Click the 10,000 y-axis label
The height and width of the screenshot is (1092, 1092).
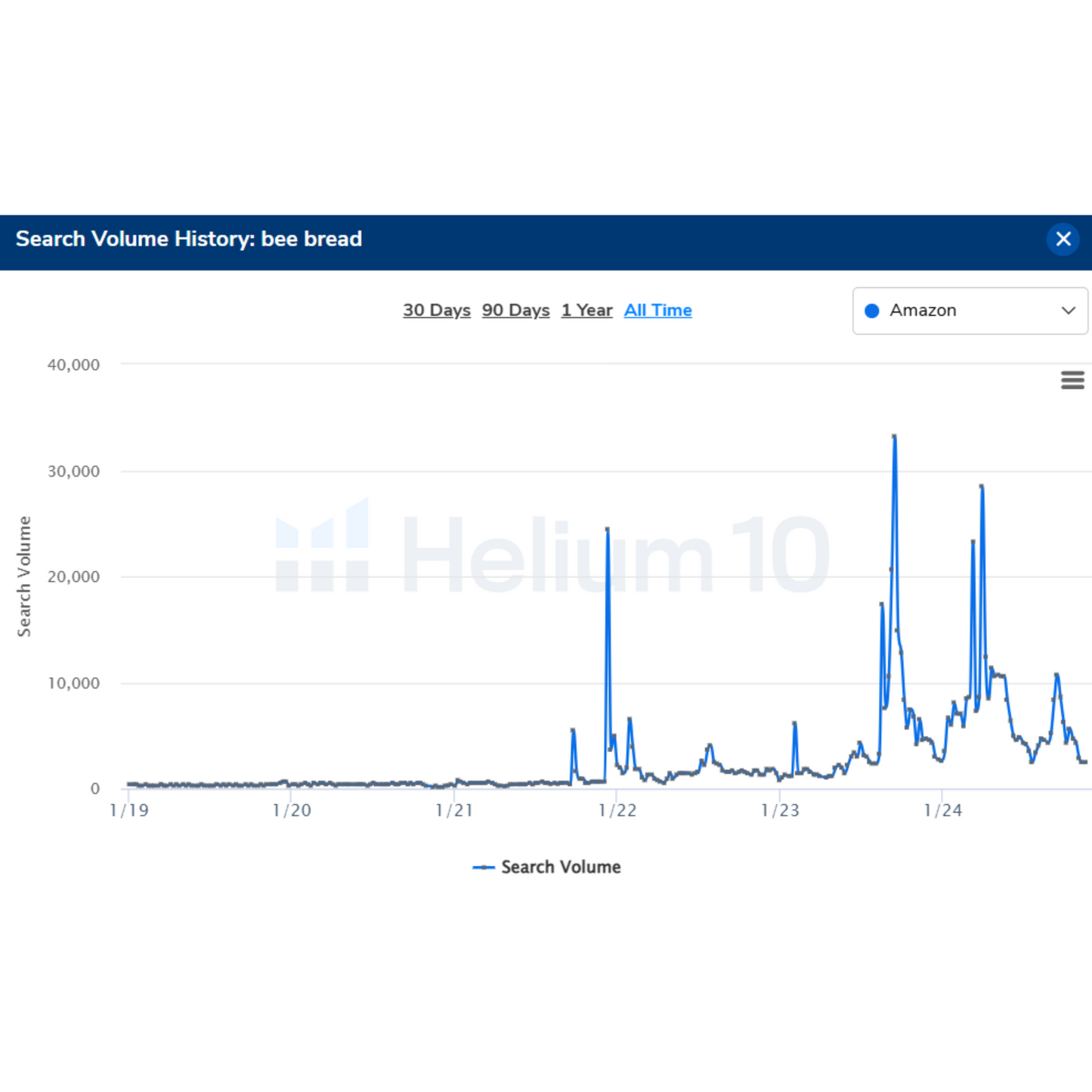(x=73, y=683)
